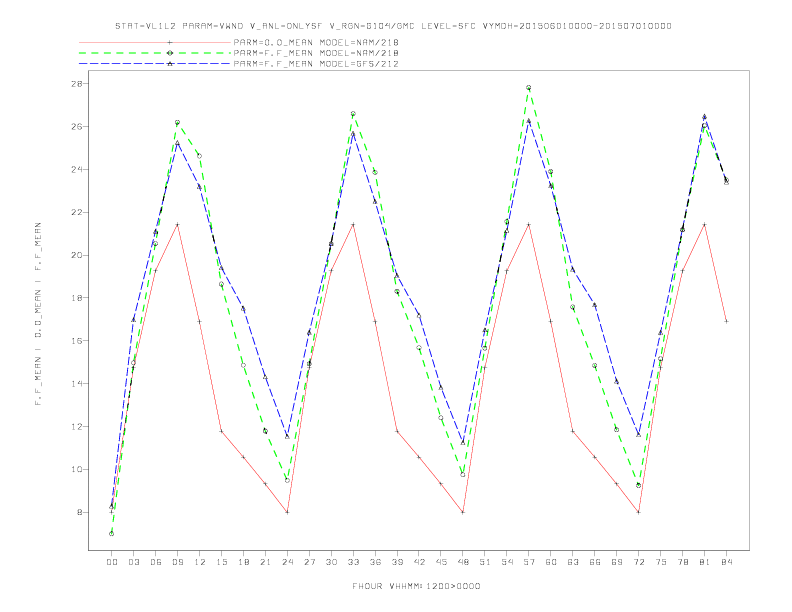Click x-axis tick label 27
Image resolution: width=792 pixels, height=612 pixels.
tap(309, 562)
